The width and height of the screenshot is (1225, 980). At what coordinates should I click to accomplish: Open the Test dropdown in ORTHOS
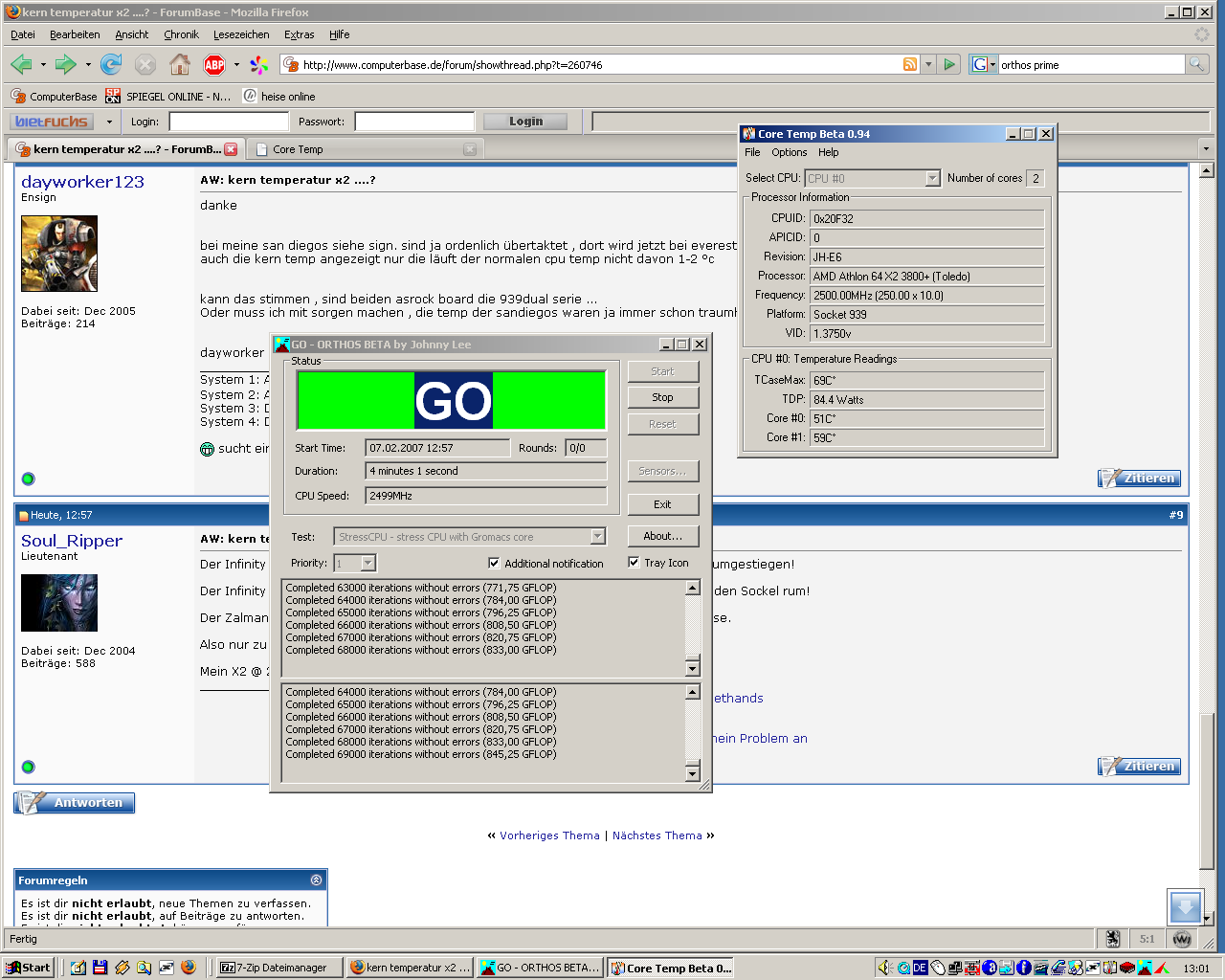coord(598,537)
